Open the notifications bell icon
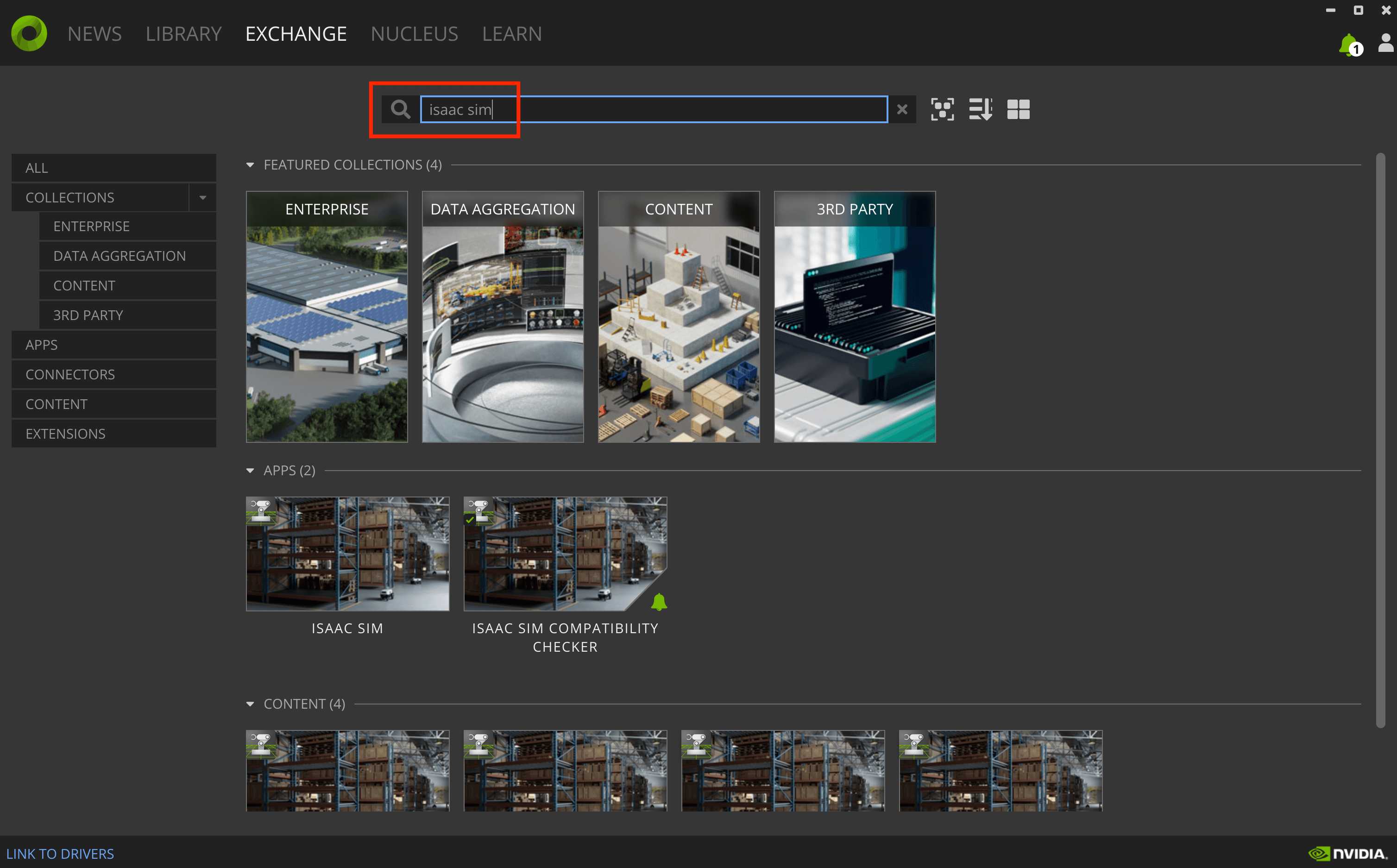Viewport: 1397px width, 868px height. click(x=1349, y=45)
